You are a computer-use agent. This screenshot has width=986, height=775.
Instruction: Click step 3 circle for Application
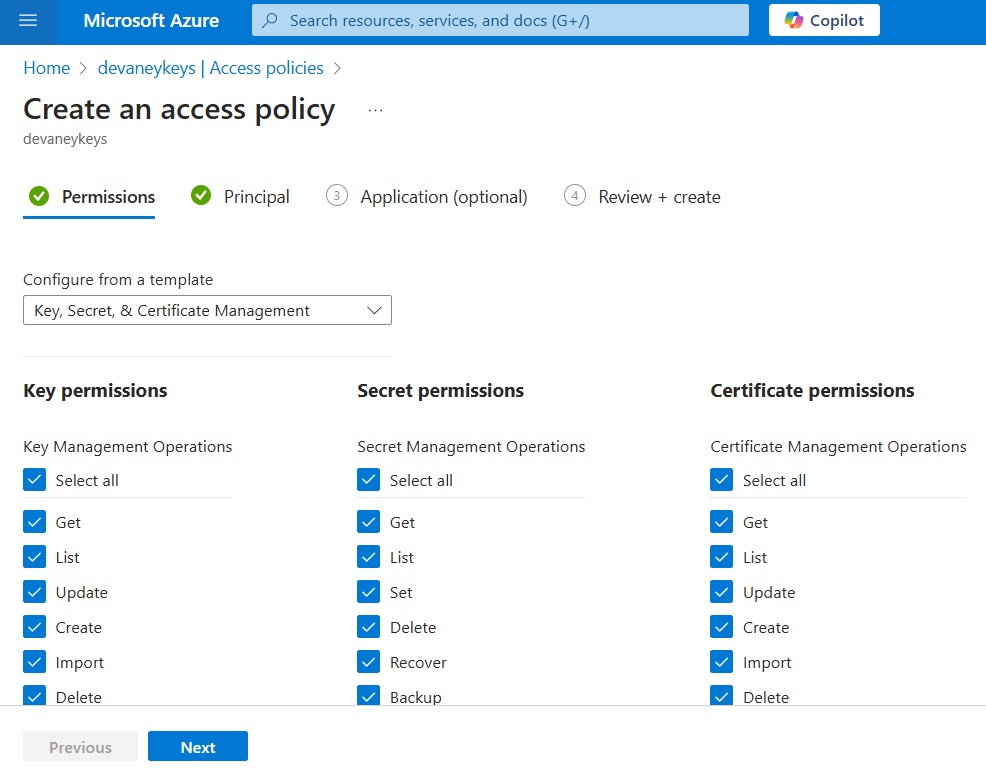coord(337,196)
